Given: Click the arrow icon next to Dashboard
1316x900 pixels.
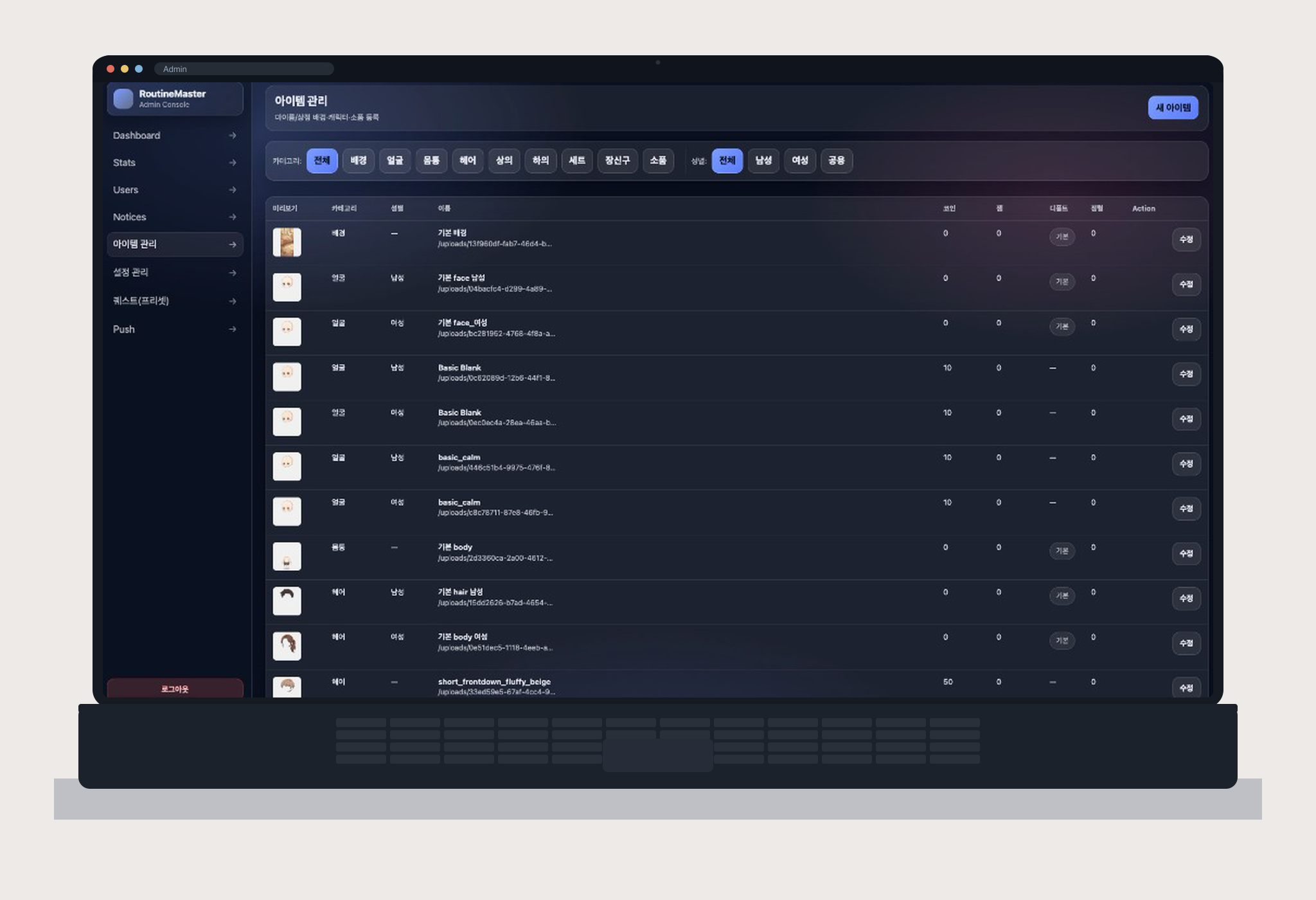Looking at the screenshot, I should pyautogui.click(x=233, y=136).
